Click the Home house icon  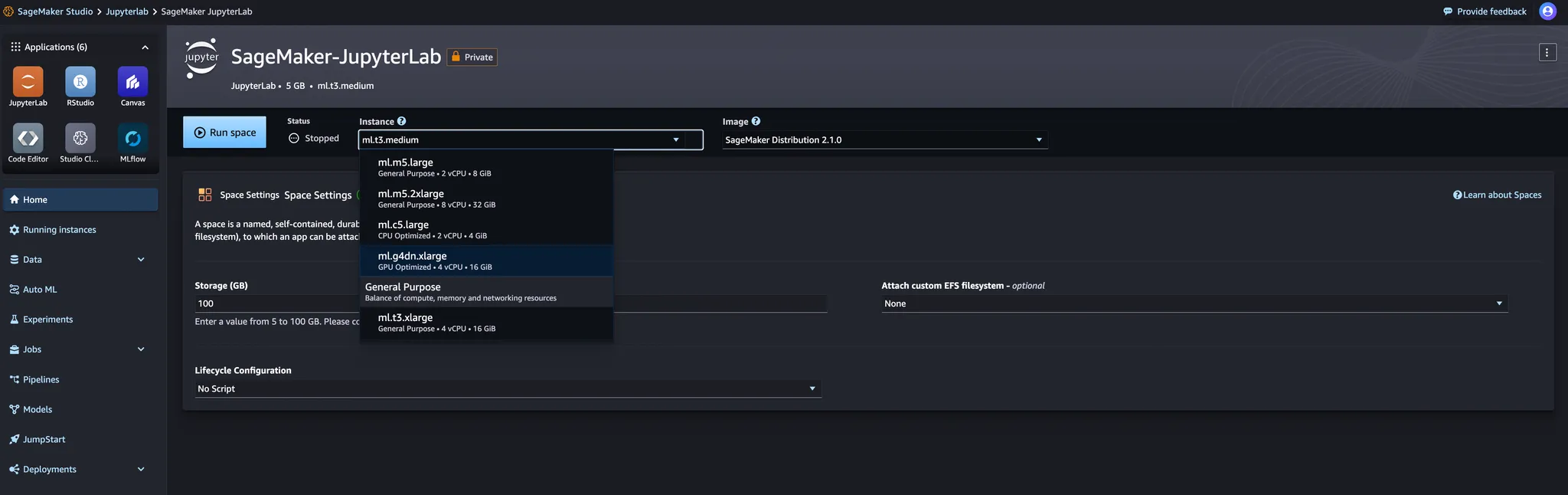coord(14,199)
